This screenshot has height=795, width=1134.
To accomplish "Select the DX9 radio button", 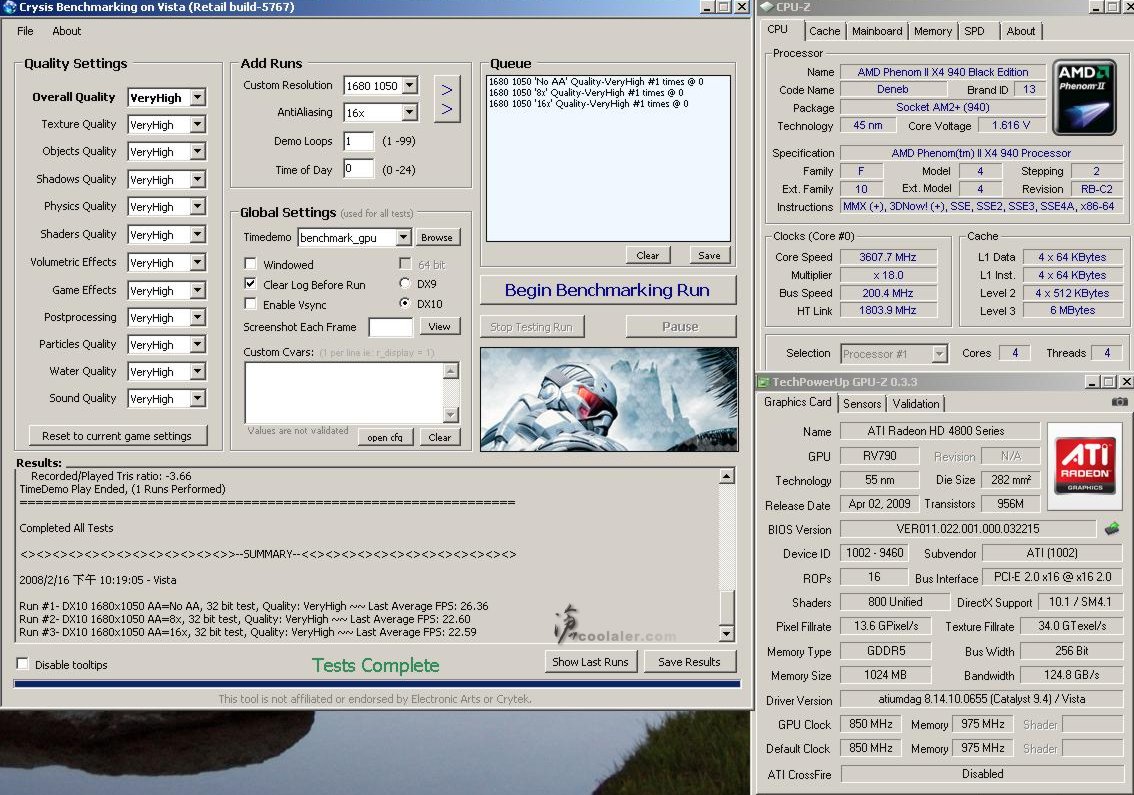I will 405,284.
